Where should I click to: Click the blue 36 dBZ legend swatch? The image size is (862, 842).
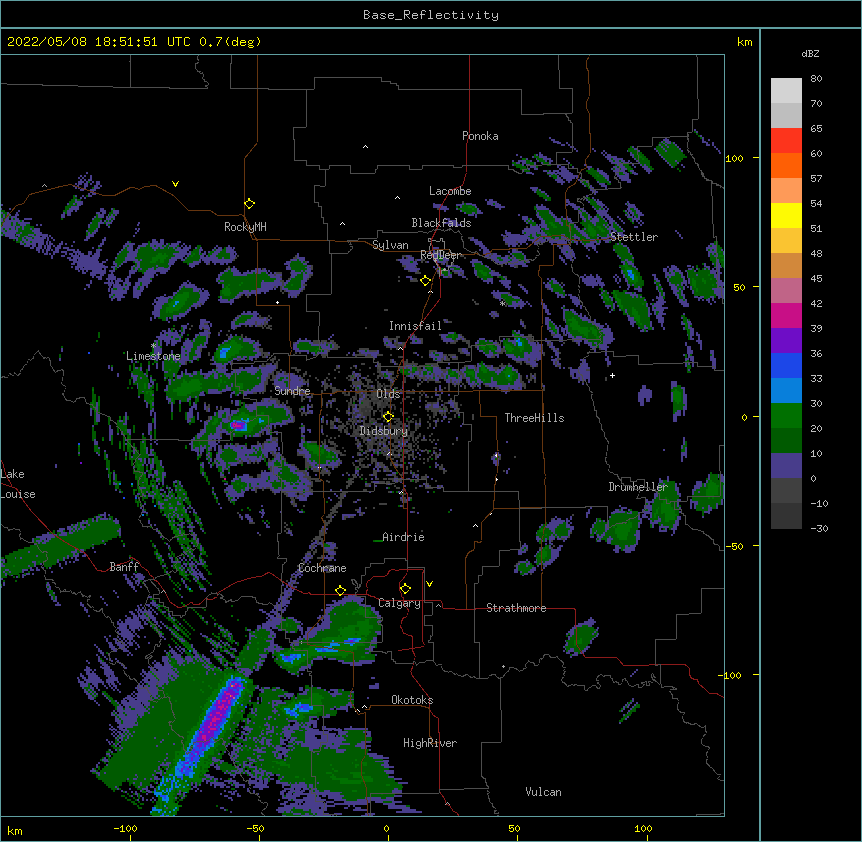(786, 365)
